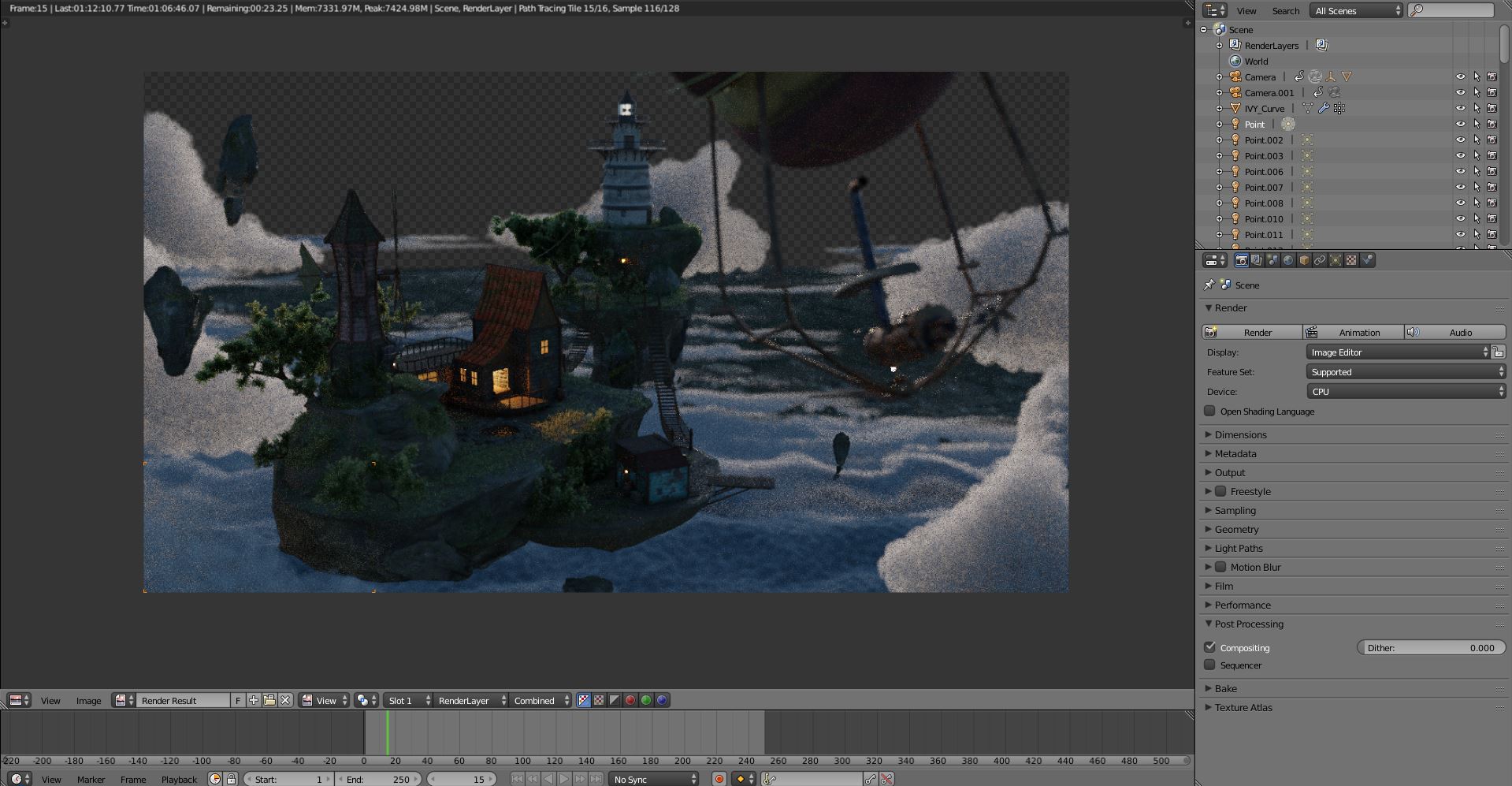Show only the red channel
The height and width of the screenshot is (786, 1512).
point(631,700)
